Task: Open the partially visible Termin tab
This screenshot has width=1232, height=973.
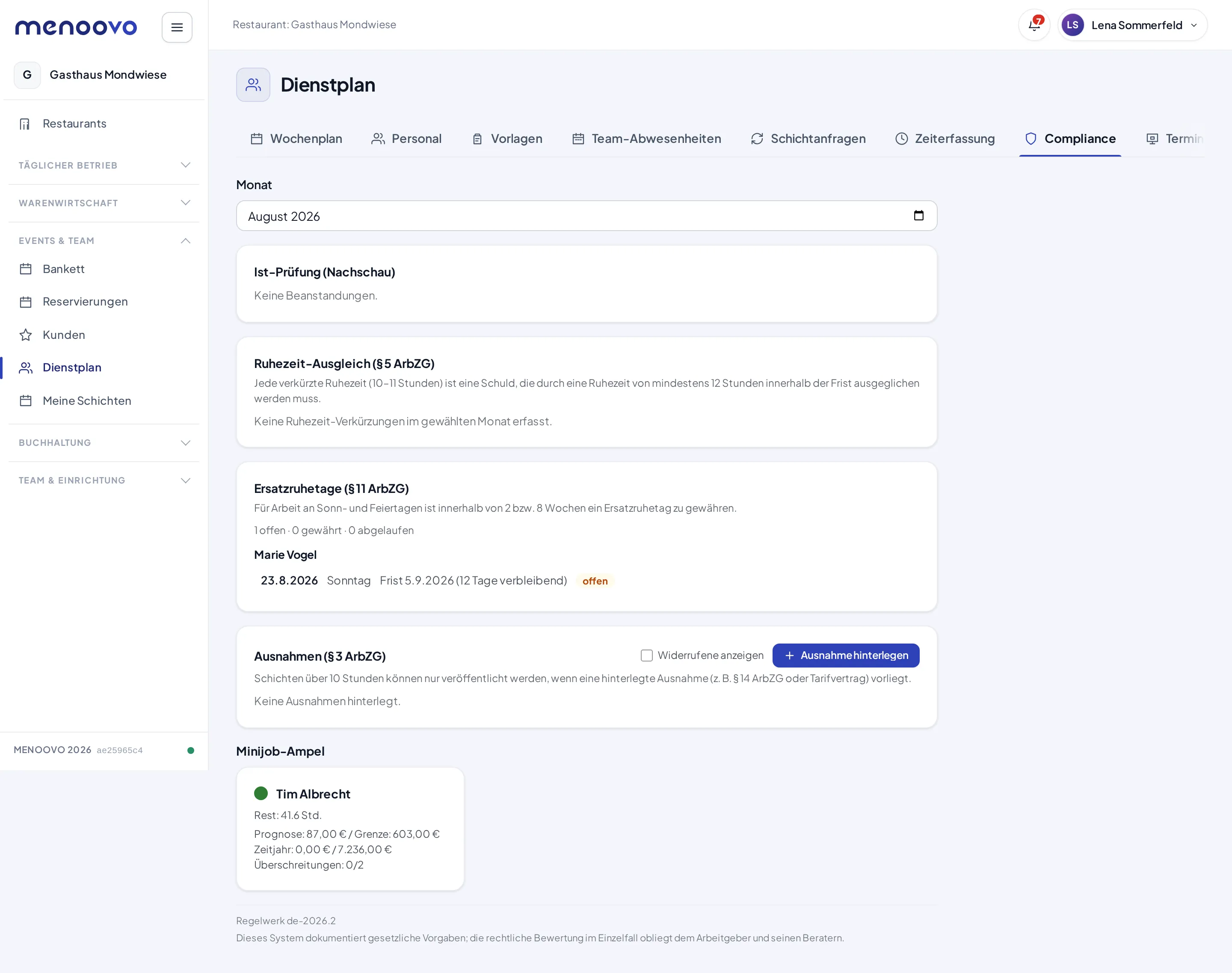Action: 1175,139
